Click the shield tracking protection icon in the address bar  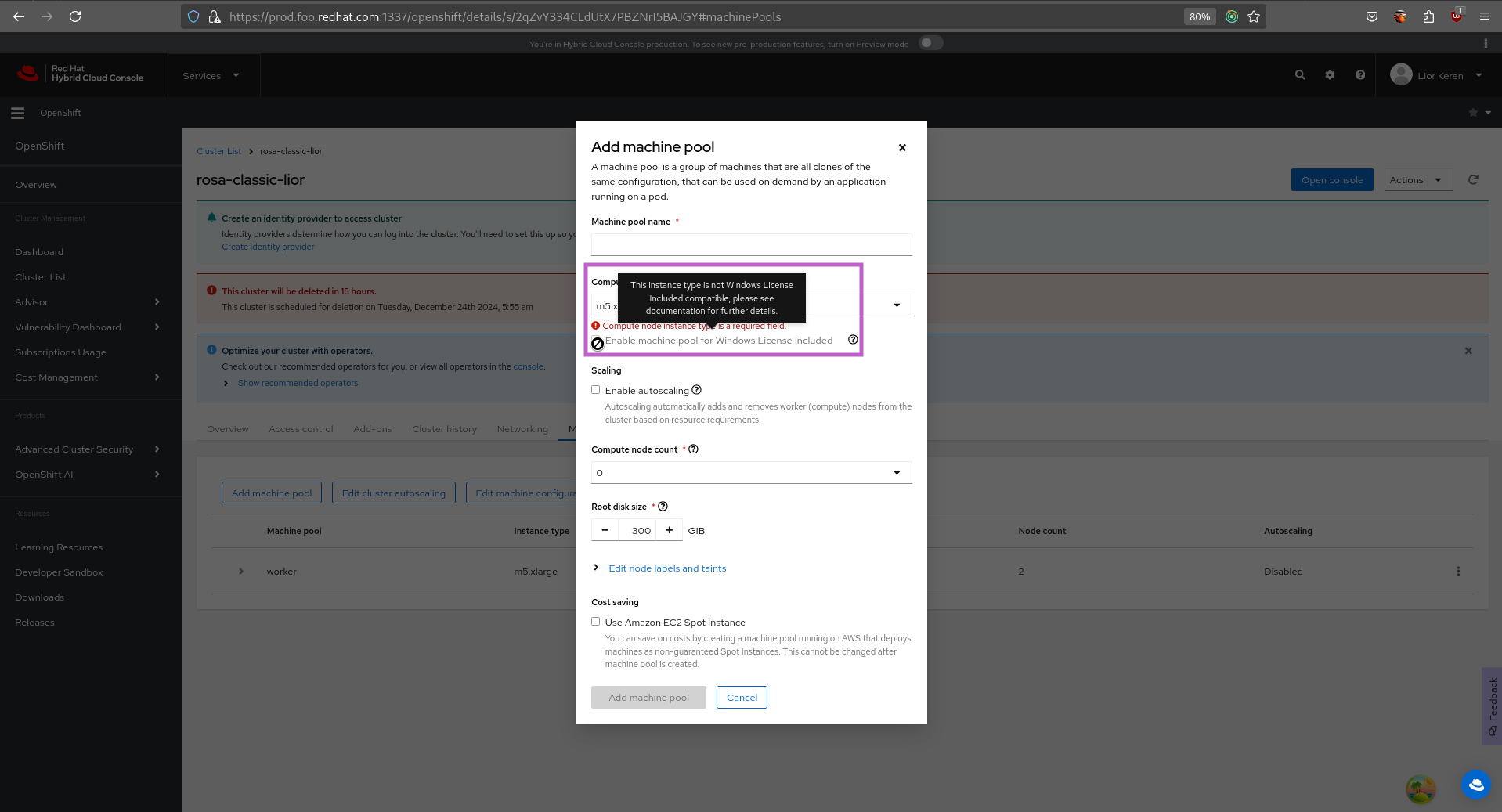pos(193,16)
